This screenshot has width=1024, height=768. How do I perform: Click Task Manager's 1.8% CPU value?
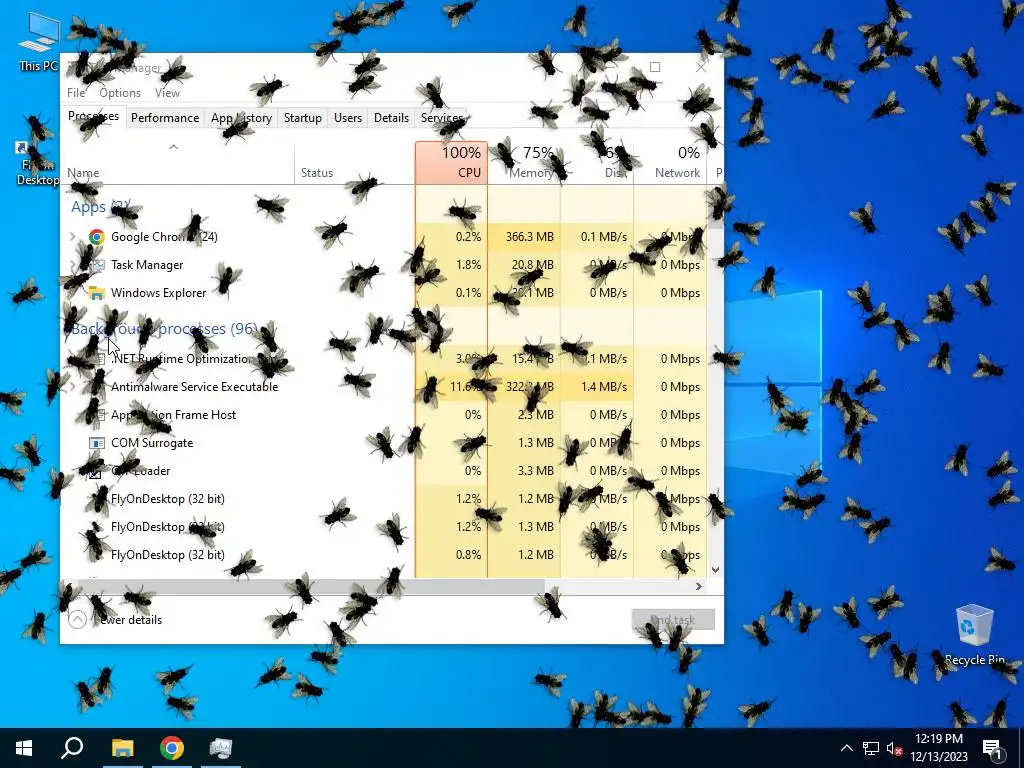click(x=468, y=265)
